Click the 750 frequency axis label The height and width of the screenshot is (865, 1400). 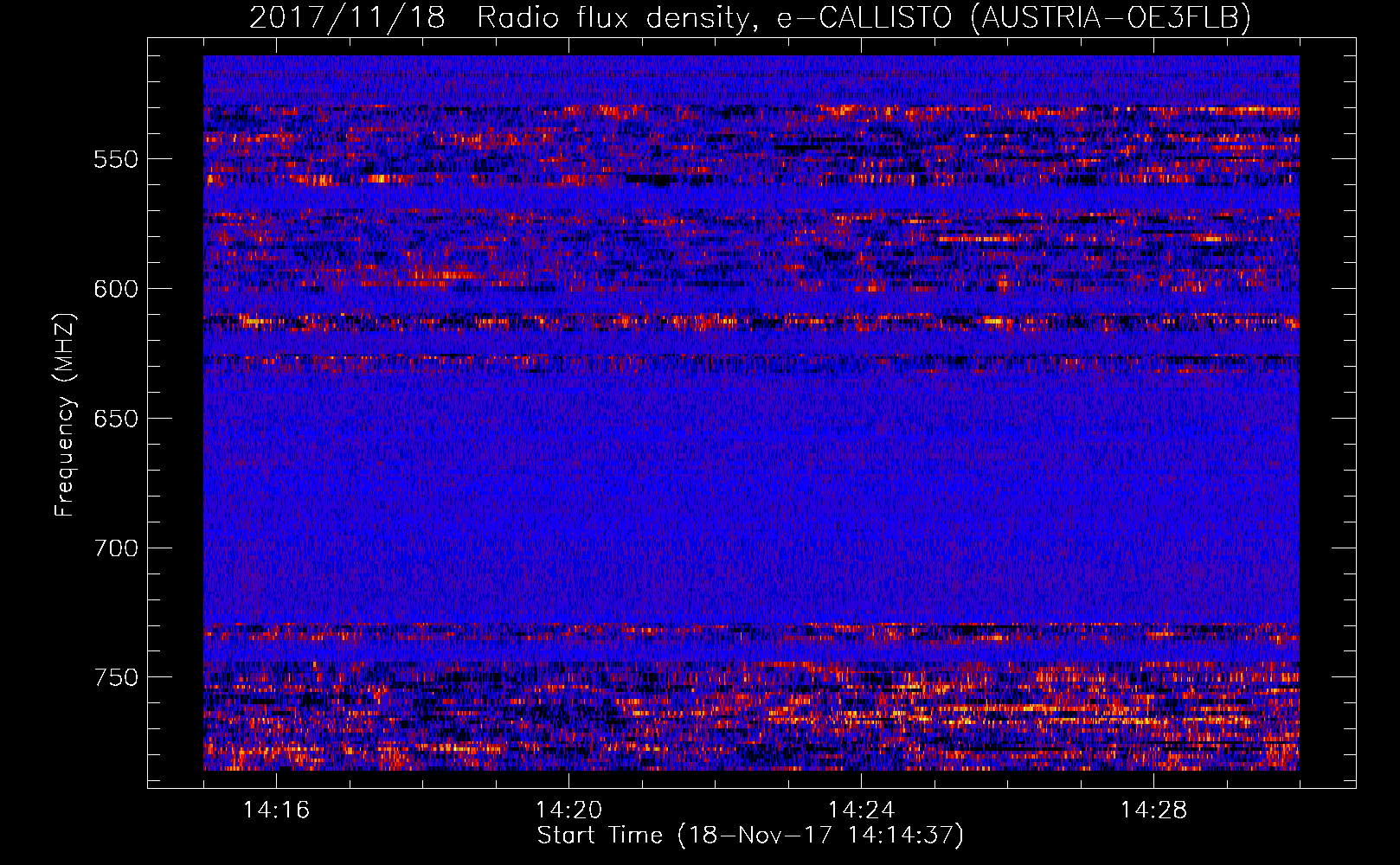point(116,677)
